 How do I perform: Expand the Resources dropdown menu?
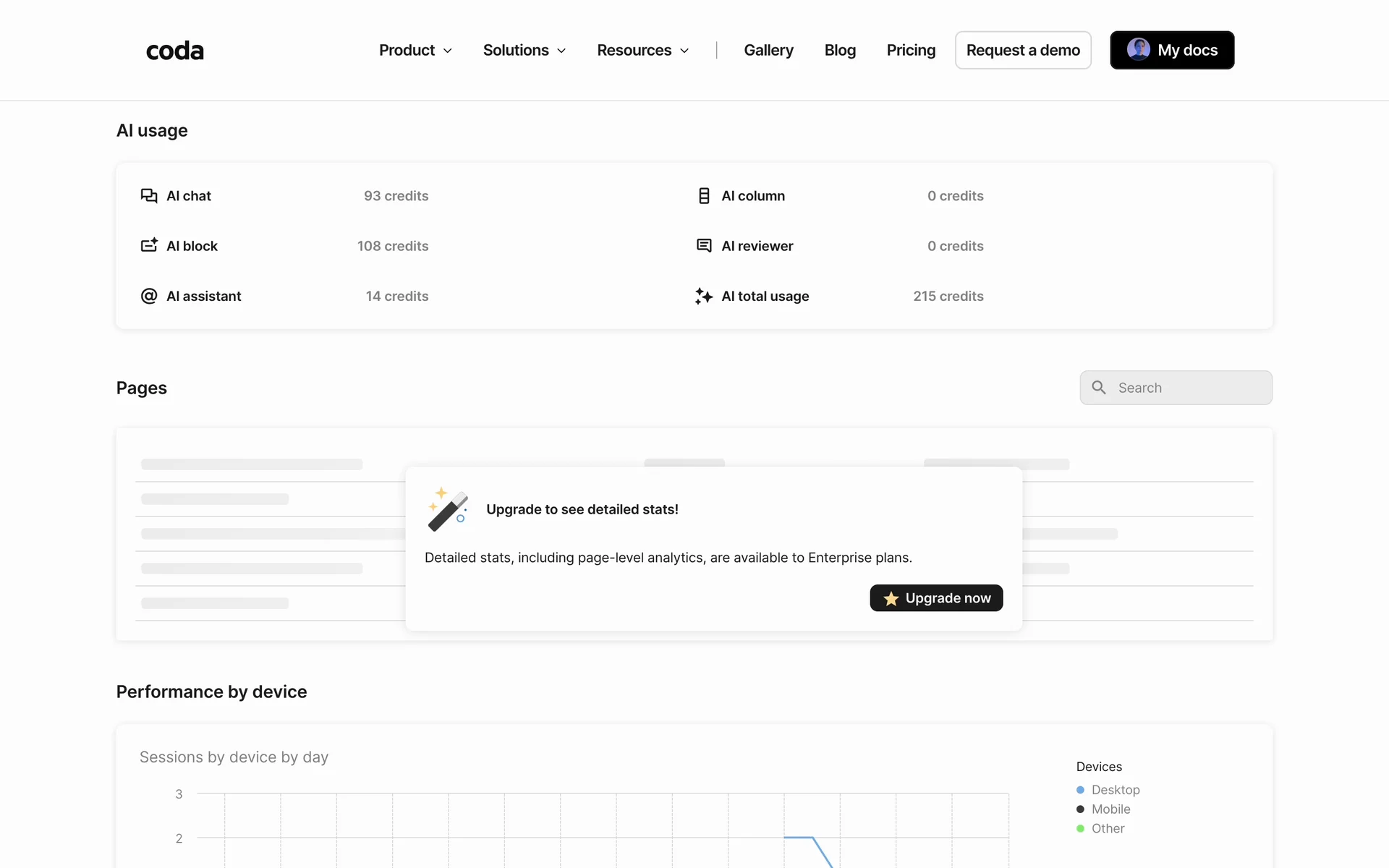642,50
